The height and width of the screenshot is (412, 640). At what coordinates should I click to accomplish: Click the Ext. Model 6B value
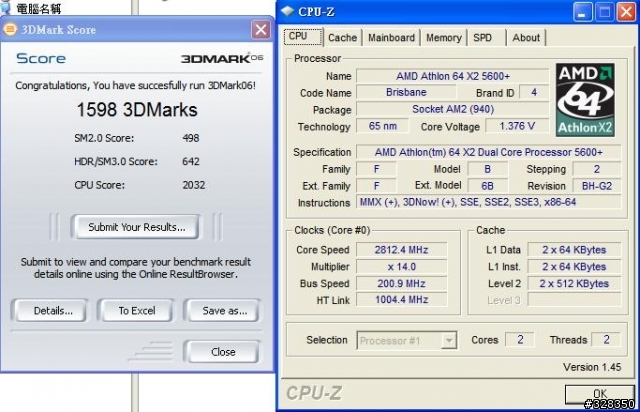[x=487, y=186]
